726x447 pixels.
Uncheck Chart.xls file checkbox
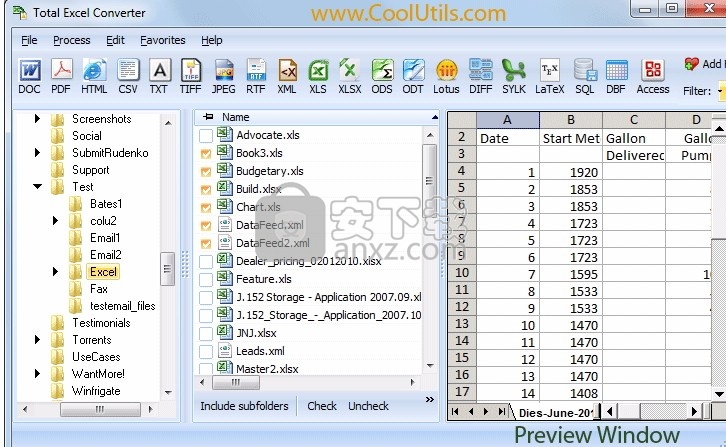(x=206, y=208)
